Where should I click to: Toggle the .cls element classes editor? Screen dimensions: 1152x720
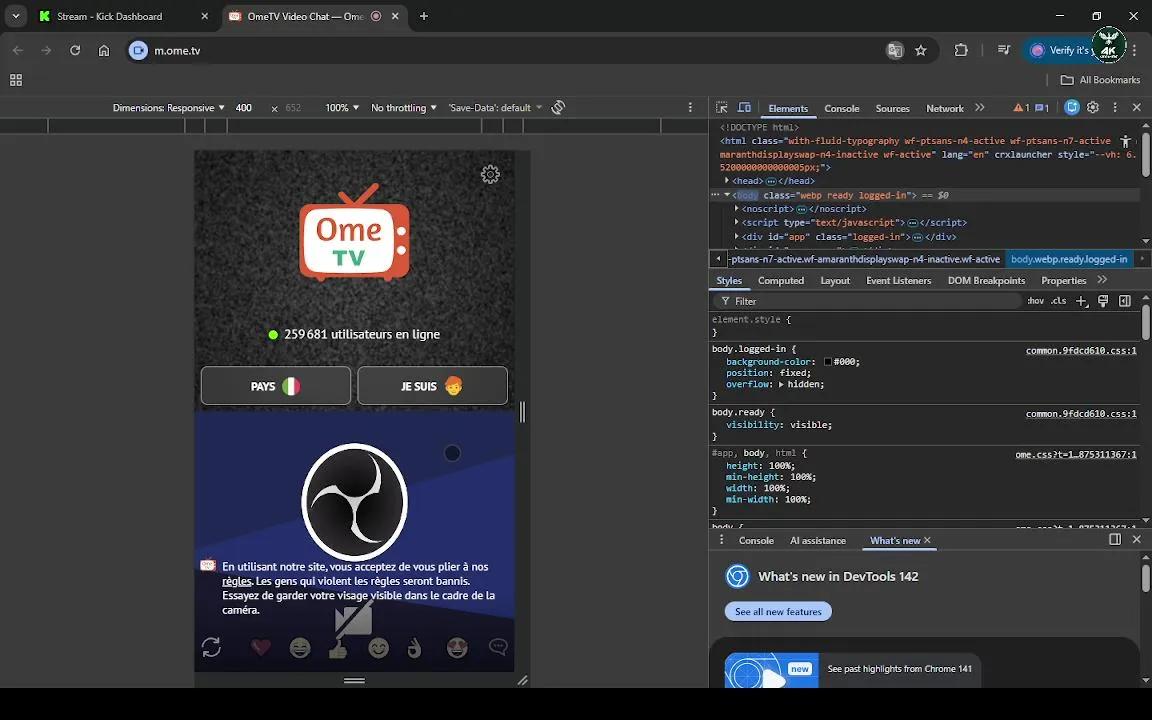1058,301
